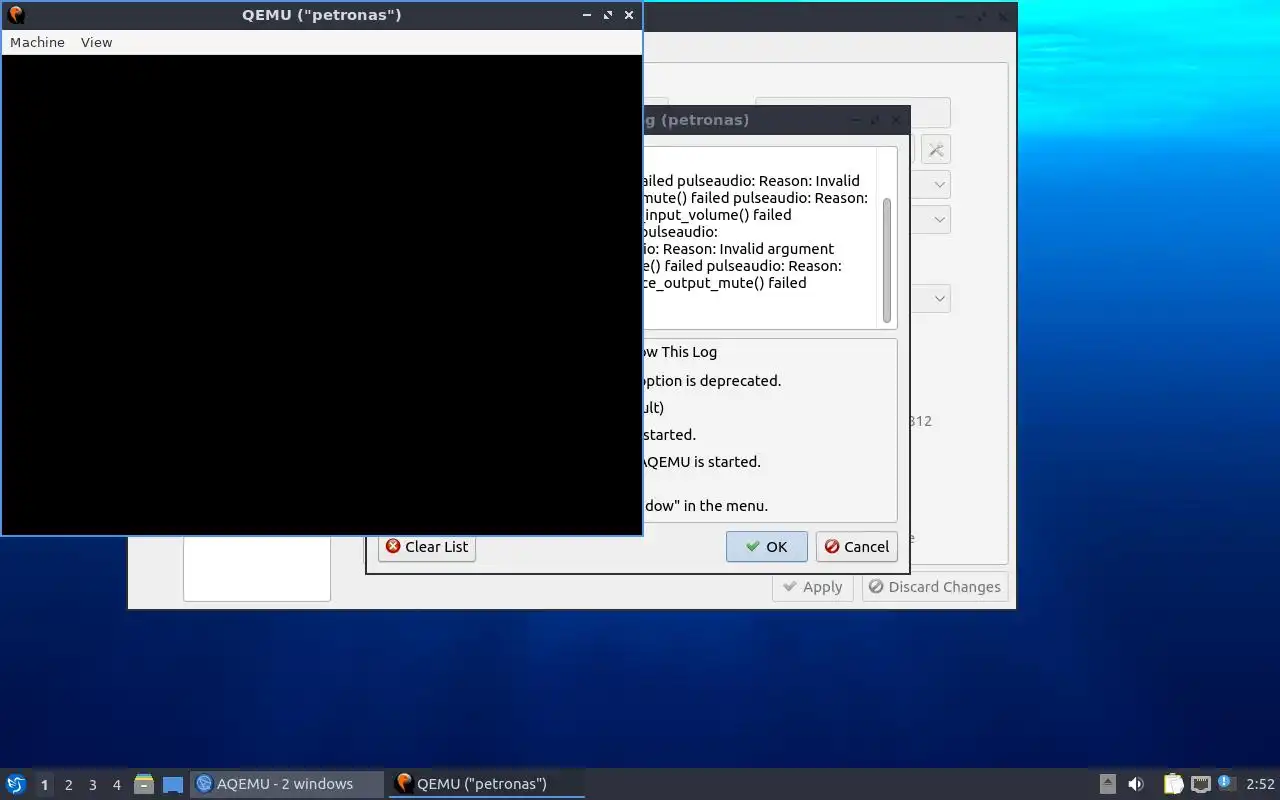The height and width of the screenshot is (800, 1280).
Task: Switch to workspace 2
Action: (x=68, y=784)
